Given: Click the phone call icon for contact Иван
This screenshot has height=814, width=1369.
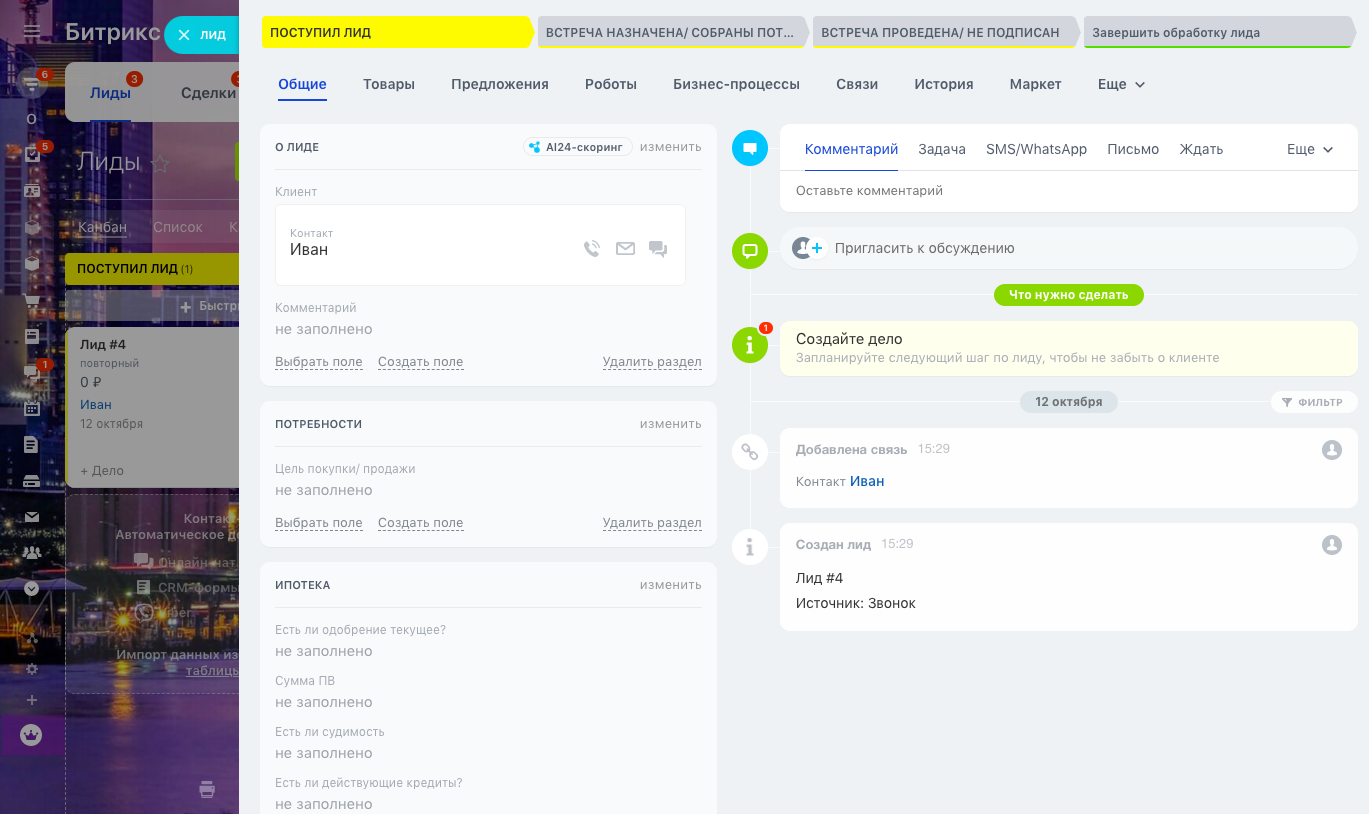Looking at the screenshot, I should pyautogui.click(x=592, y=249).
